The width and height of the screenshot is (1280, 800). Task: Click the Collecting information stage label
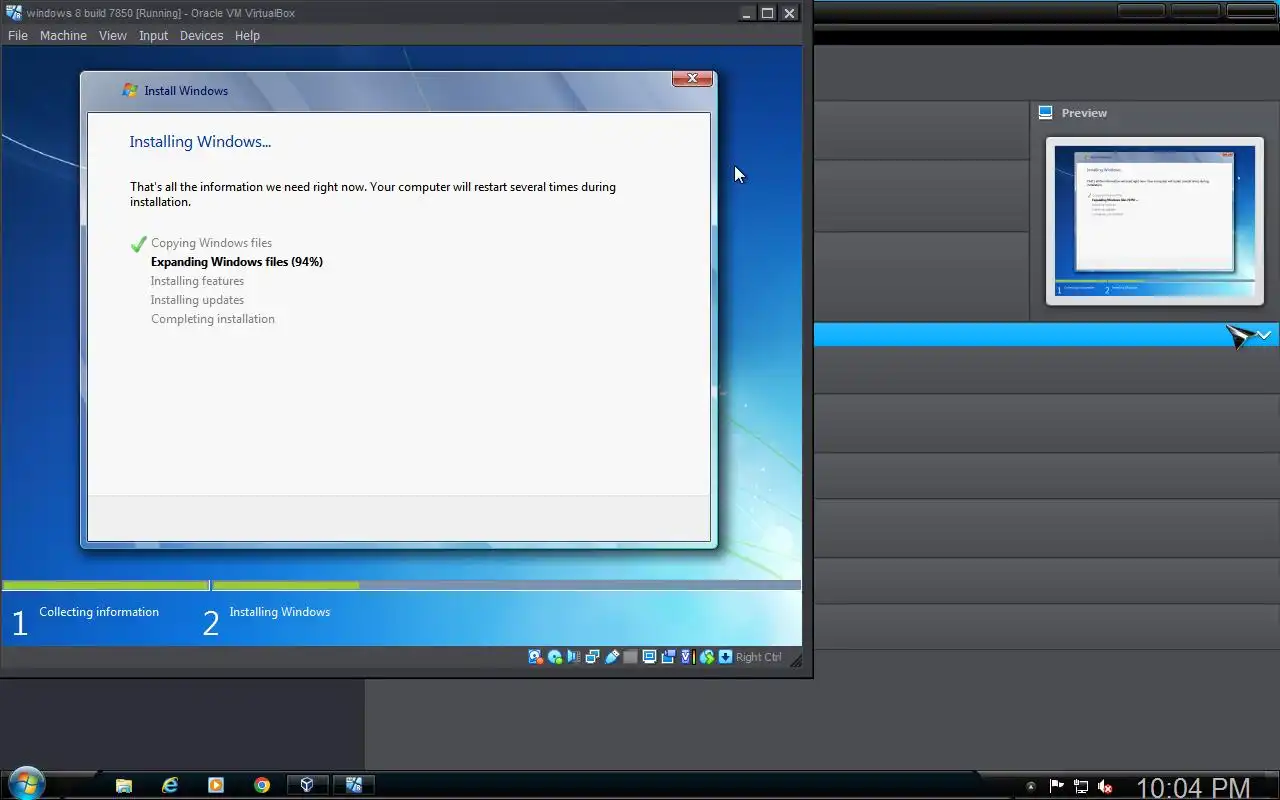pos(99,612)
